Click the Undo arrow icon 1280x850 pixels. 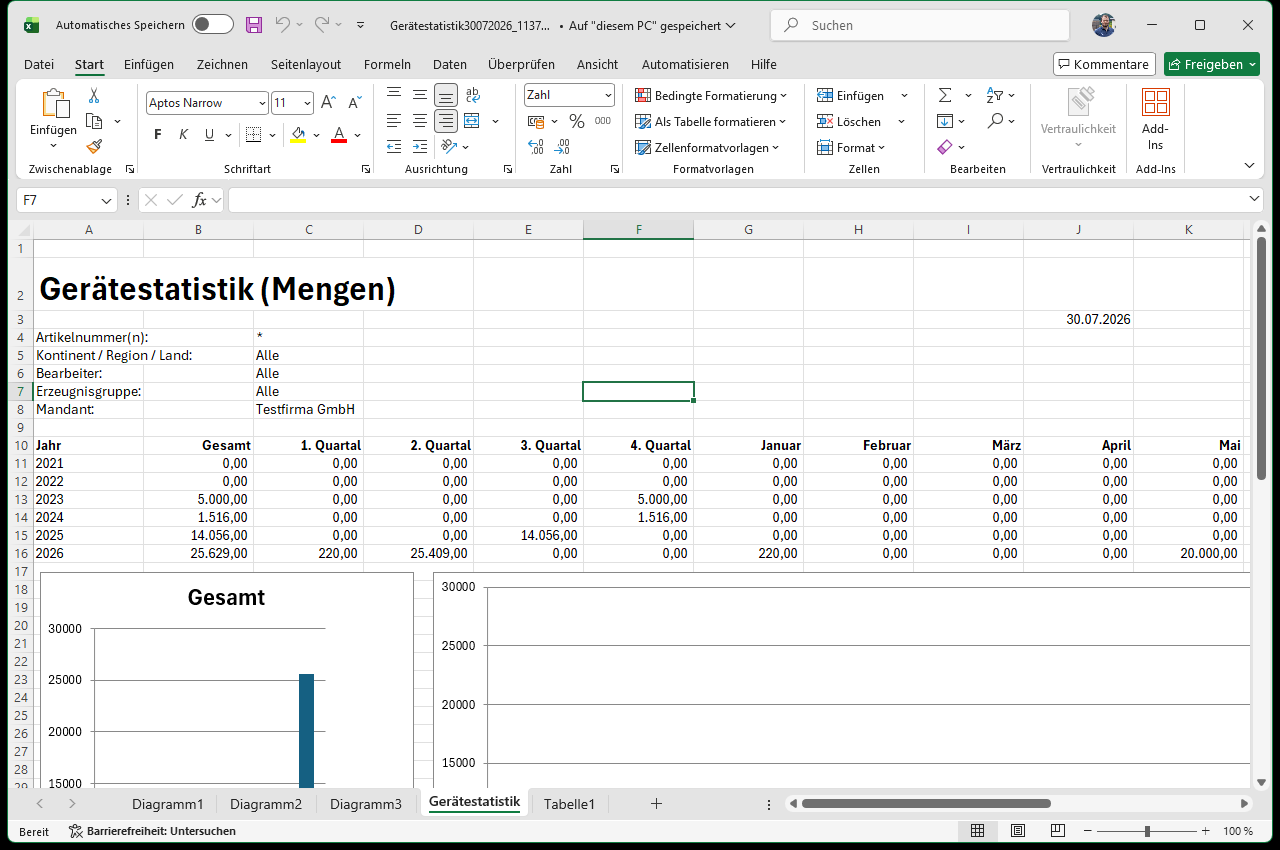point(283,25)
